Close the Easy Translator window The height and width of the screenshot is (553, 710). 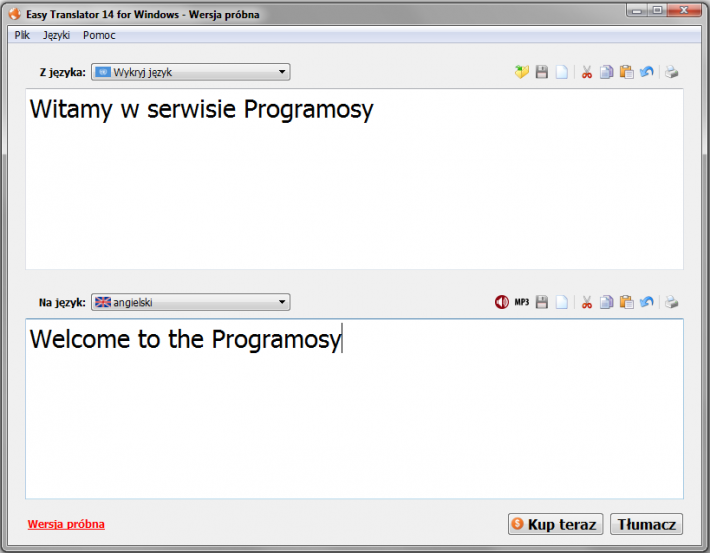pos(684,10)
